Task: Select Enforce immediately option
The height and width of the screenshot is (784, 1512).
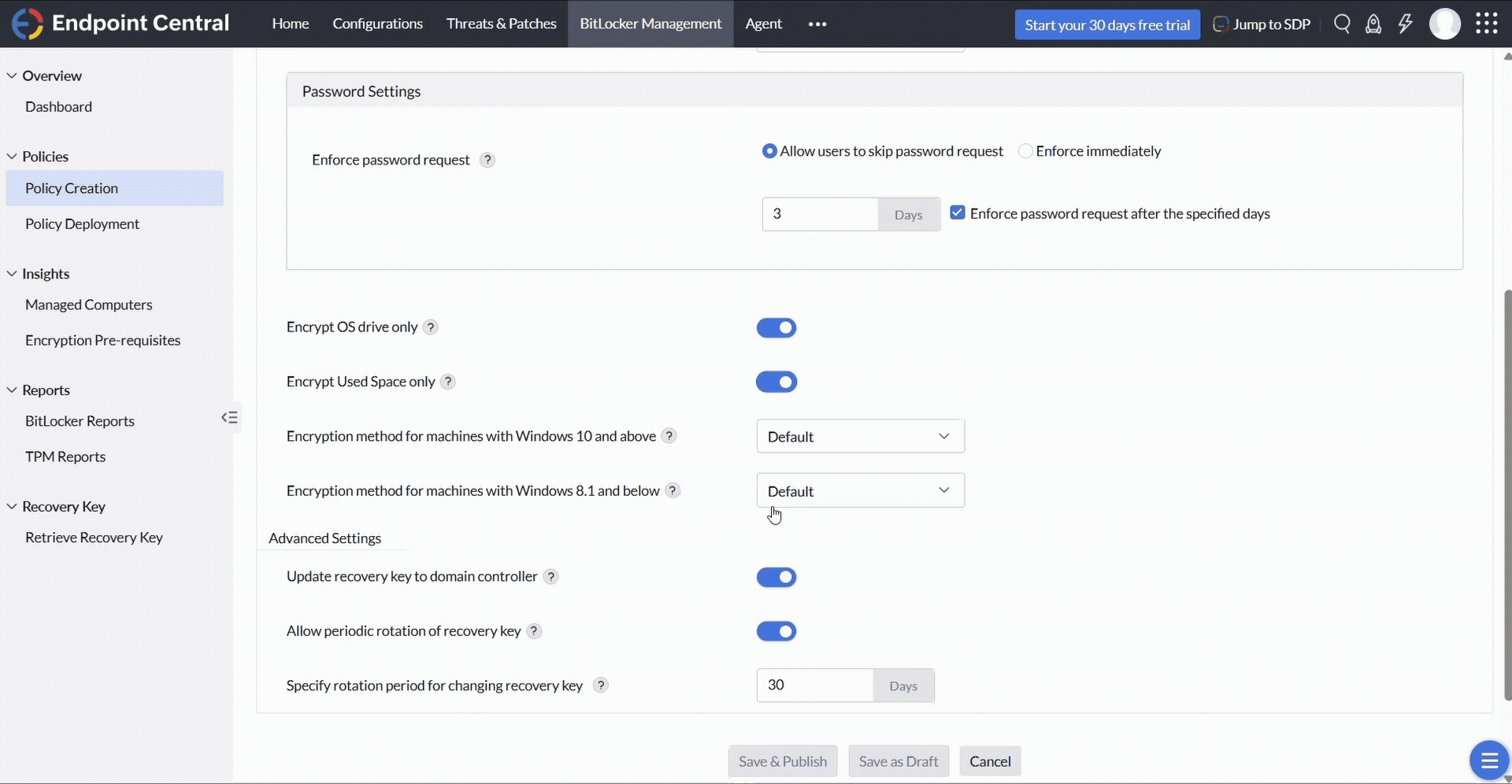Action: click(x=1025, y=151)
